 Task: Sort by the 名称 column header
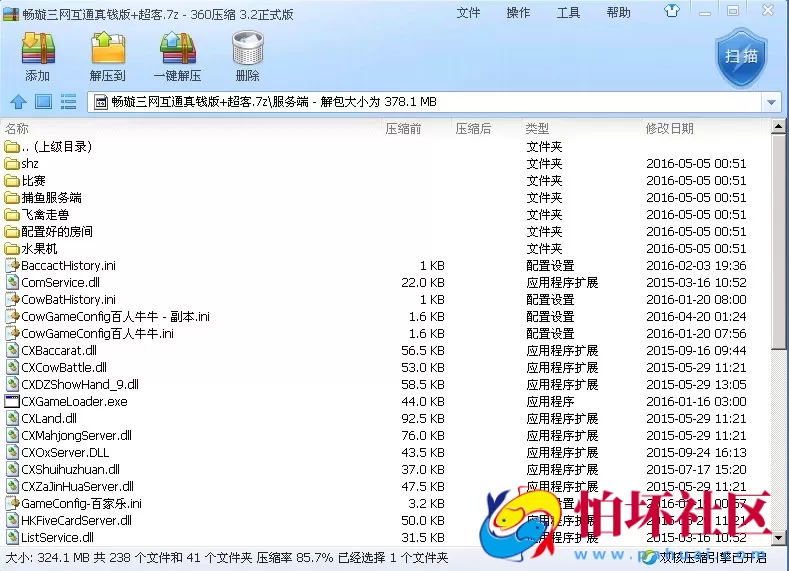tap(17, 129)
